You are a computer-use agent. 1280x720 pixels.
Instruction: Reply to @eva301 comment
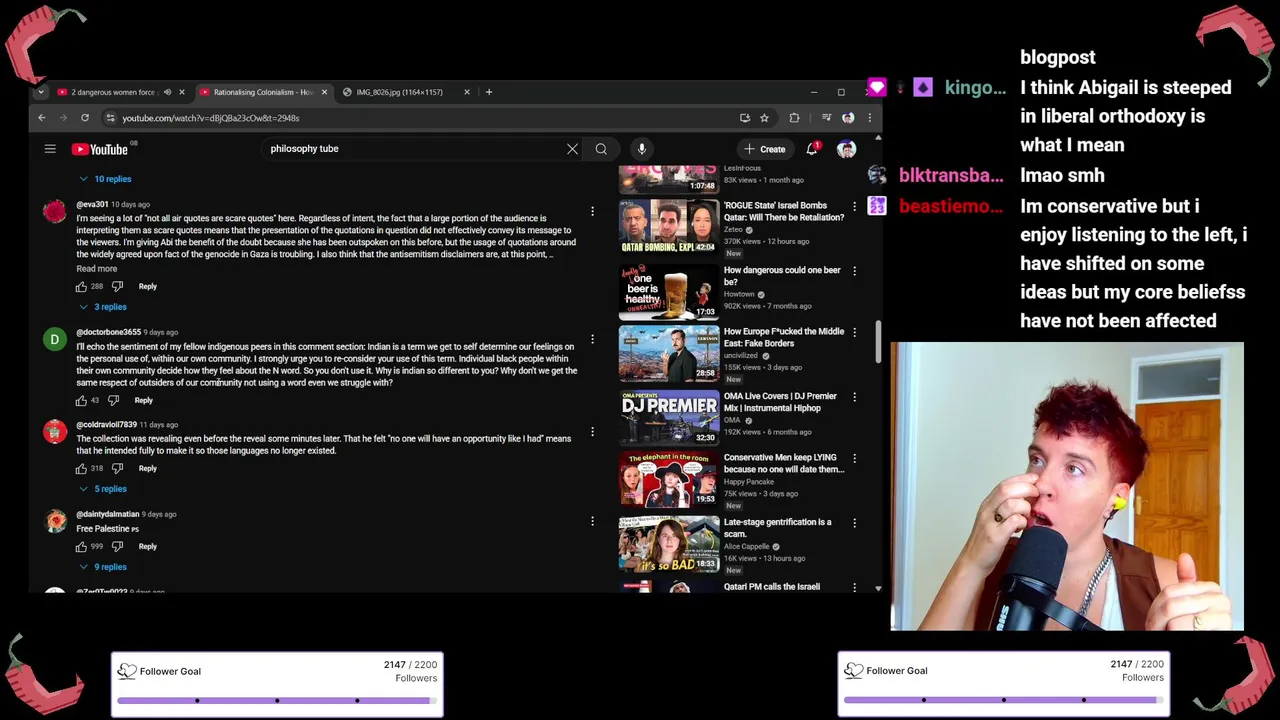pyautogui.click(x=147, y=286)
